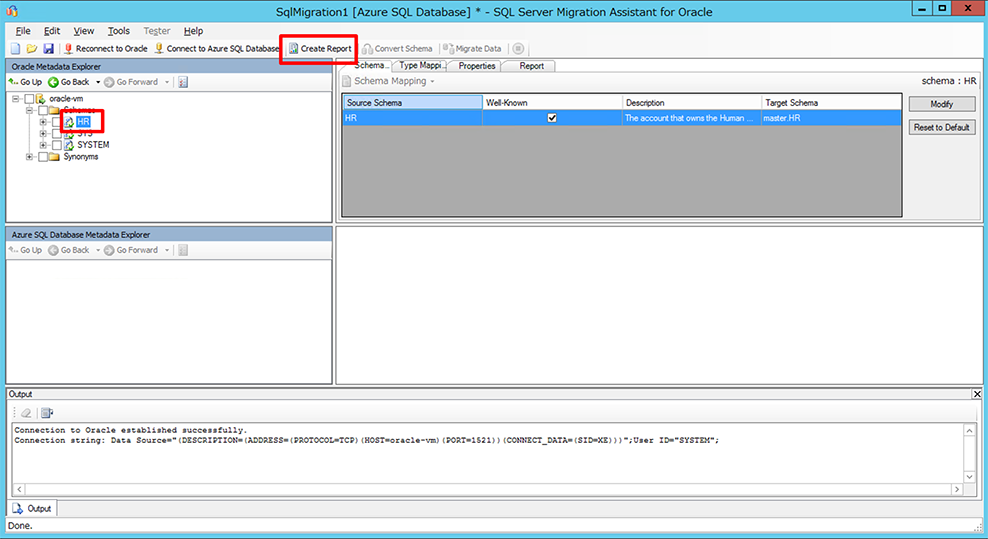Open the Edit menu

[52, 31]
